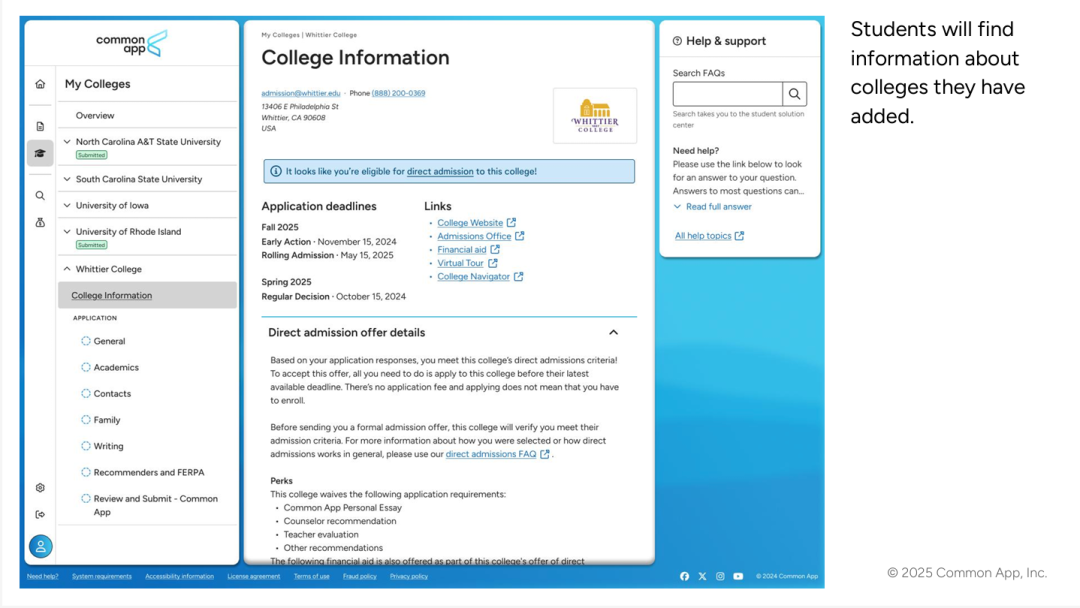Open All help topics link
1080x608 pixels.
click(x=703, y=235)
